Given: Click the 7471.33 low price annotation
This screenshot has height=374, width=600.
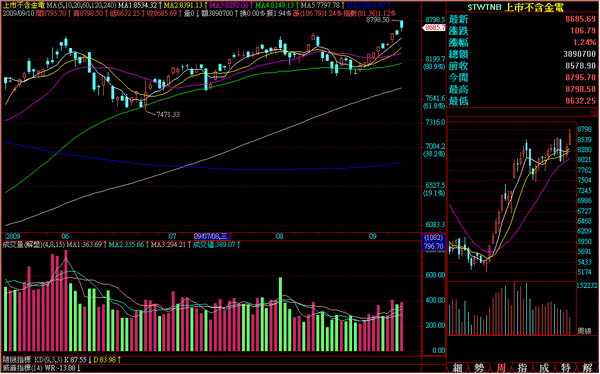Looking at the screenshot, I should 168,114.
